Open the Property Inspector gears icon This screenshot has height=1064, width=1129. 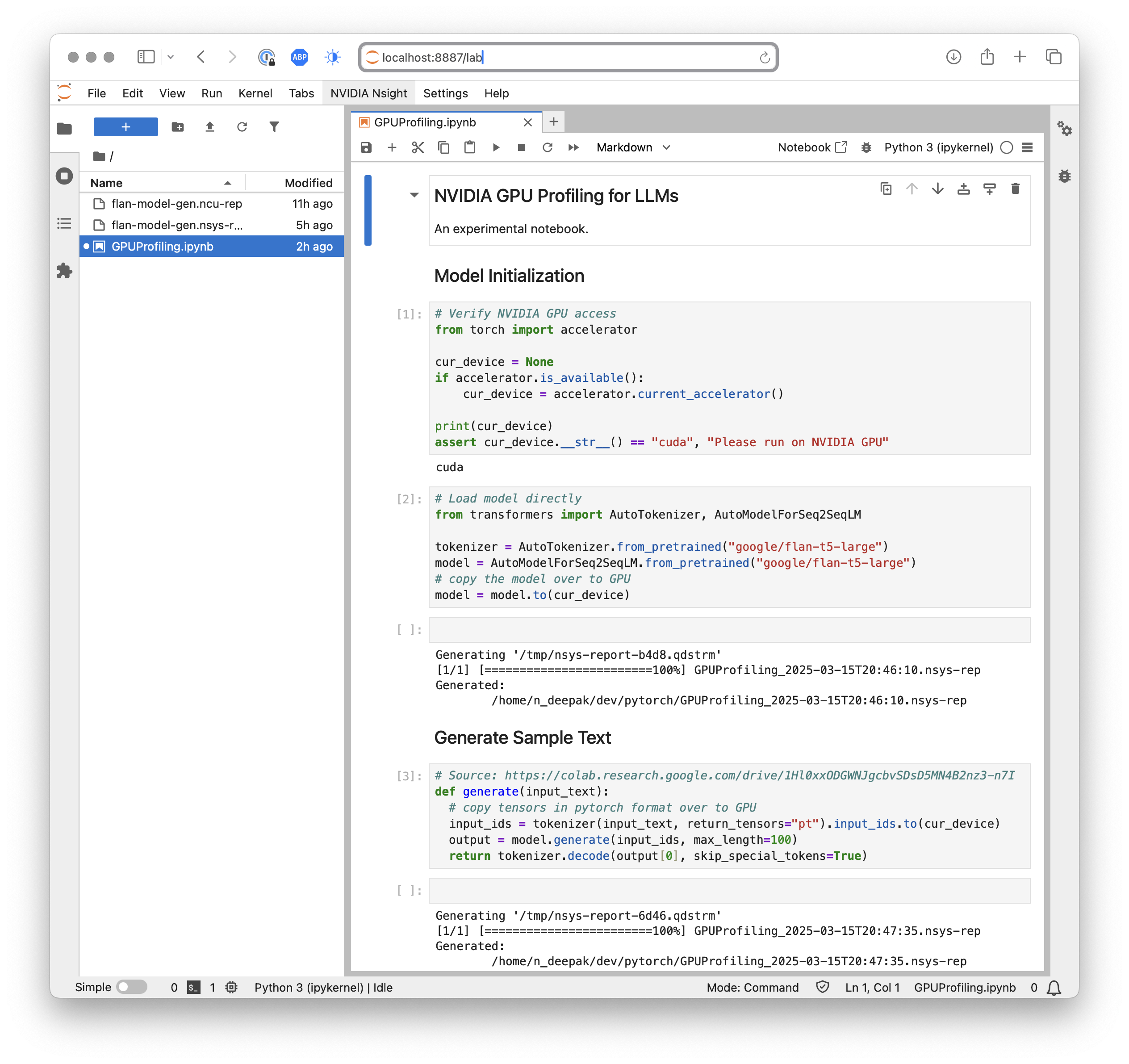[1064, 129]
